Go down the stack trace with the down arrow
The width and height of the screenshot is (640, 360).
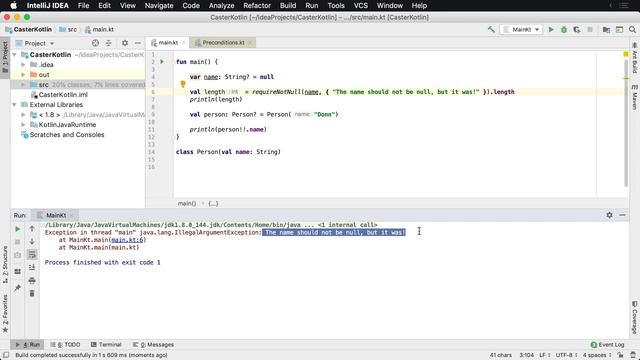(x=32, y=242)
